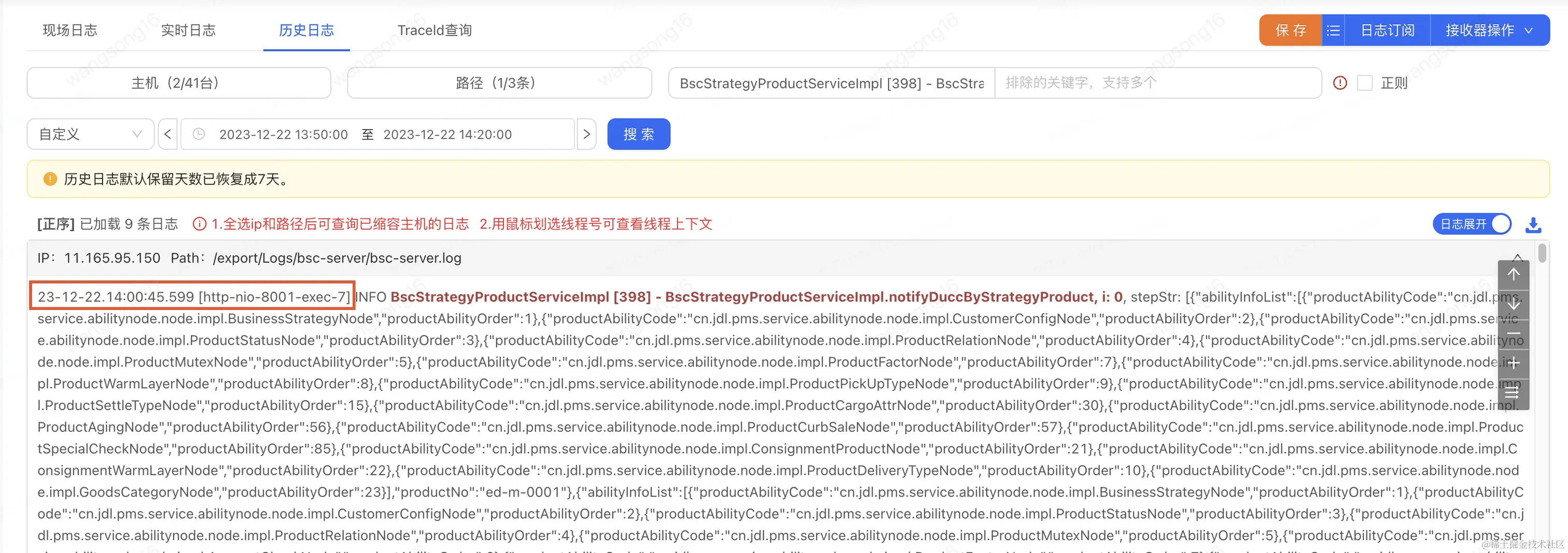Toggle the 日志展开 switch
Viewport: 1568px width, 553px height.
[1472, 224]
